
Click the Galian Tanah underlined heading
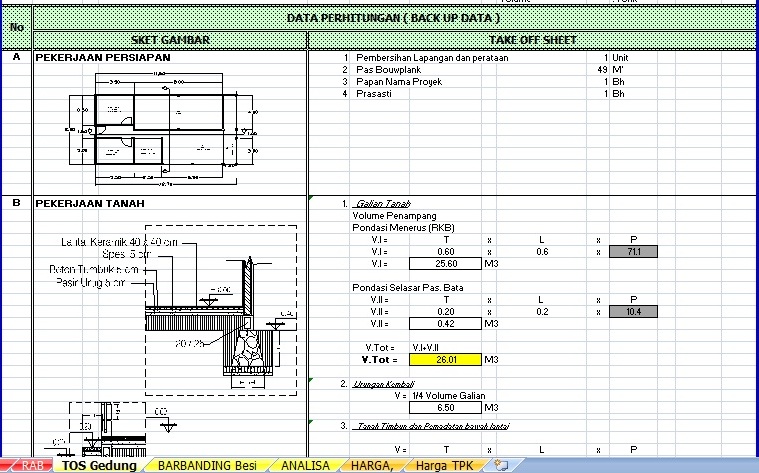[x=382, y=204]
